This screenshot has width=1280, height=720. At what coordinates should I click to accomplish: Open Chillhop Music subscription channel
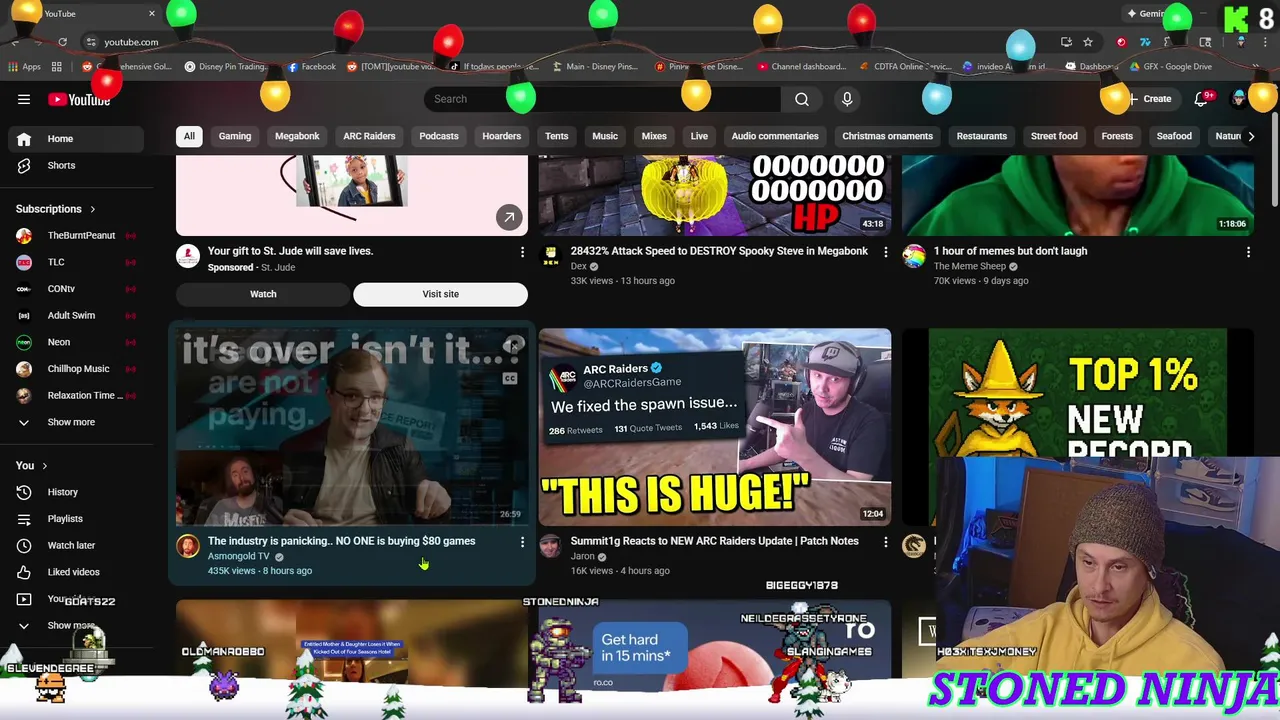pyautogui.click(x=76, y=369)
